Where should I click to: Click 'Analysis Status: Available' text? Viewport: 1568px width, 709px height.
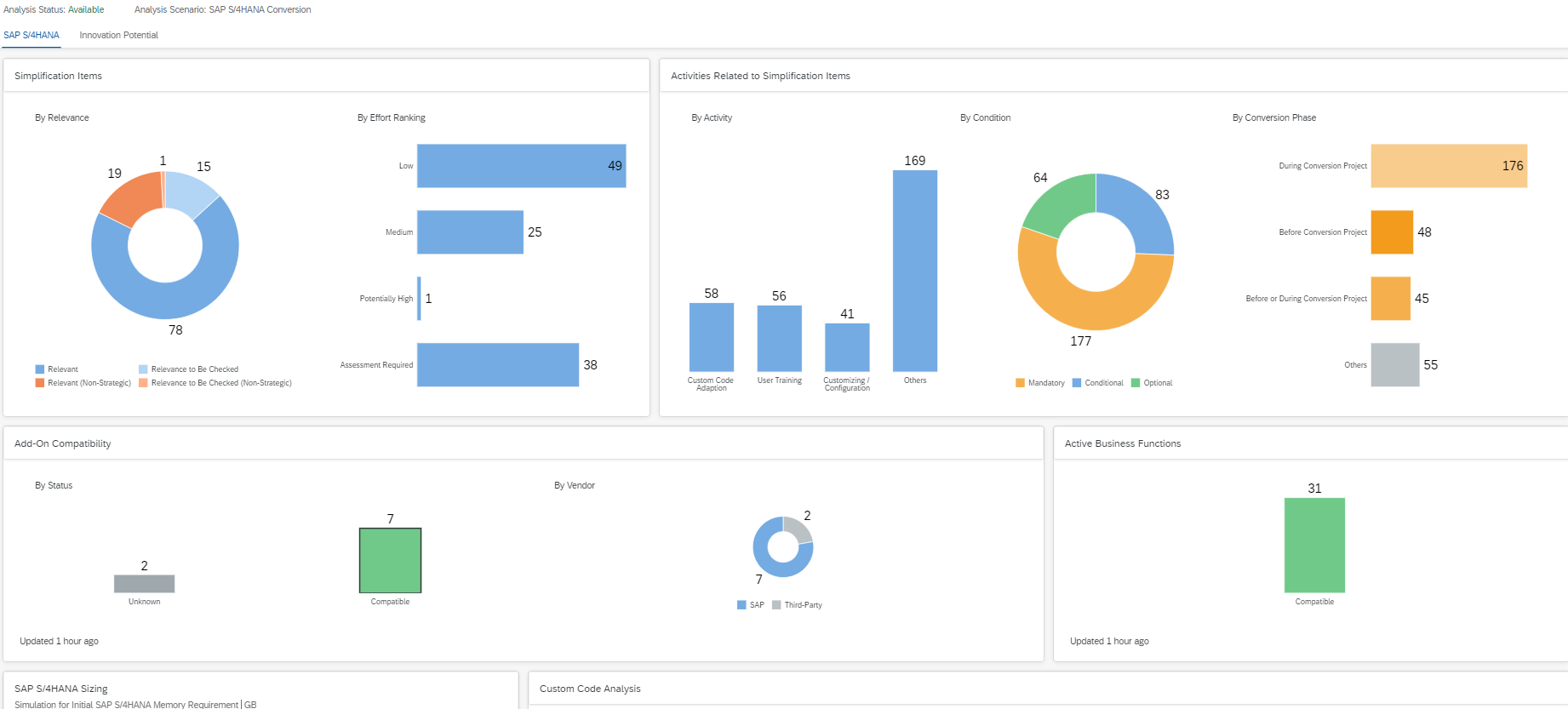(x=54, y=9)
